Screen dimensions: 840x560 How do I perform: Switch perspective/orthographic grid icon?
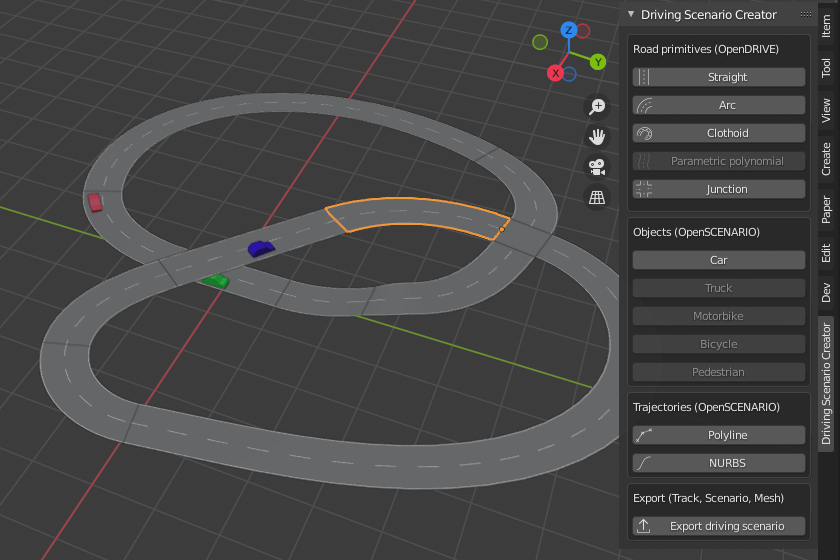pos(597,197)
